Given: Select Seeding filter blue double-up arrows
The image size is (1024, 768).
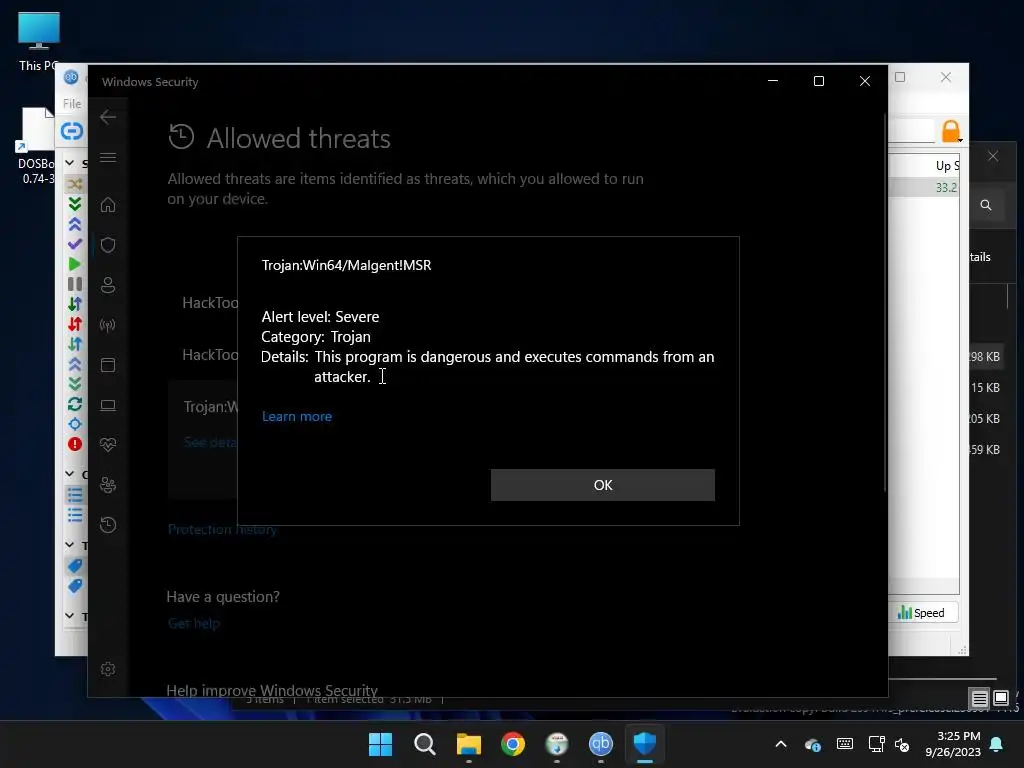Looking at the screenshot, I should (75, 224).
